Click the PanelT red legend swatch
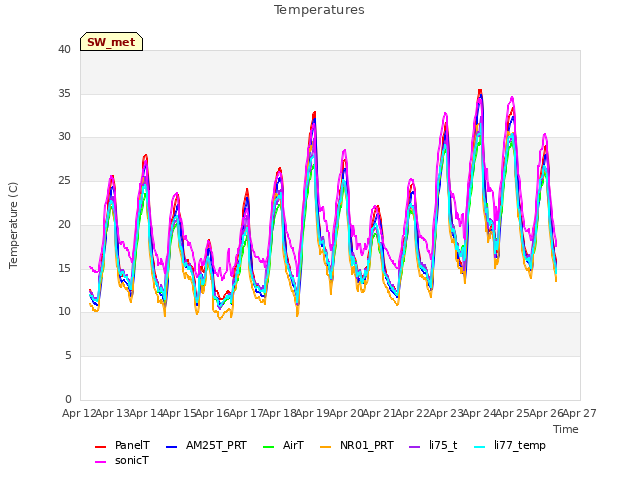Image resolution: width=640 pixels, height=480 pixels. coord(100,447)
